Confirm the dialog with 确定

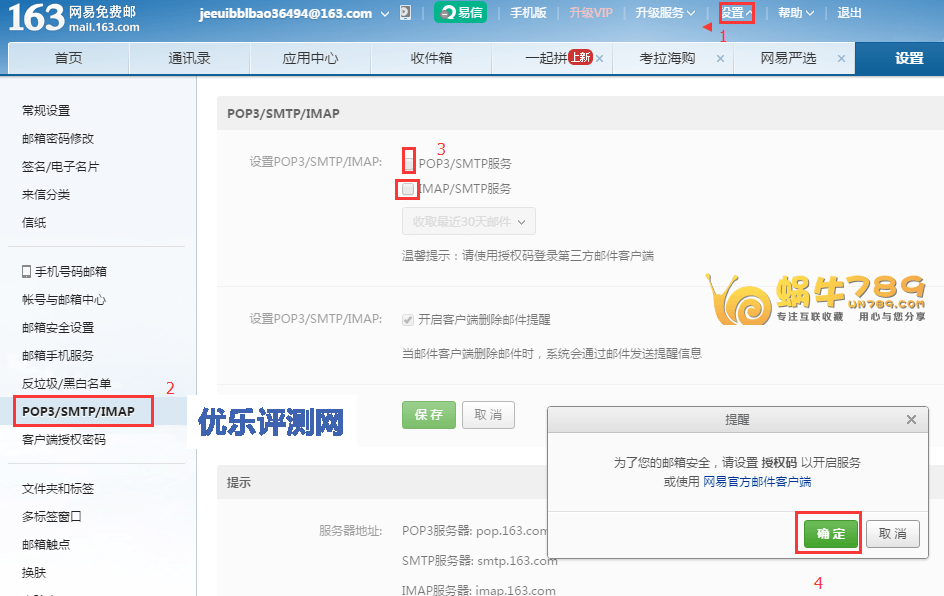pyautogui.click(x=831, y=533)
